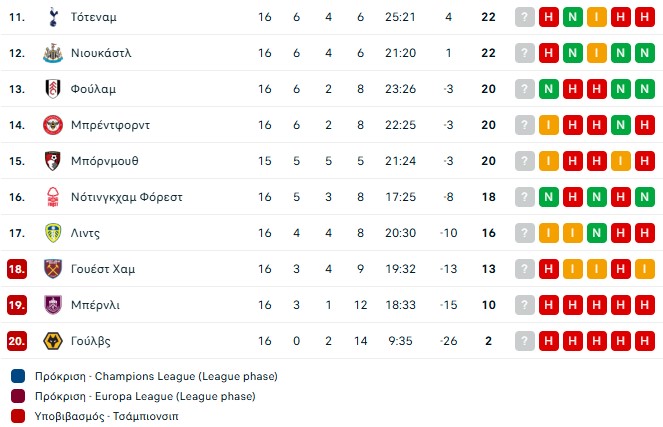The image size is (663, 427).
Task: Click the West Ham crest icon
Action: tap(52, 269)
